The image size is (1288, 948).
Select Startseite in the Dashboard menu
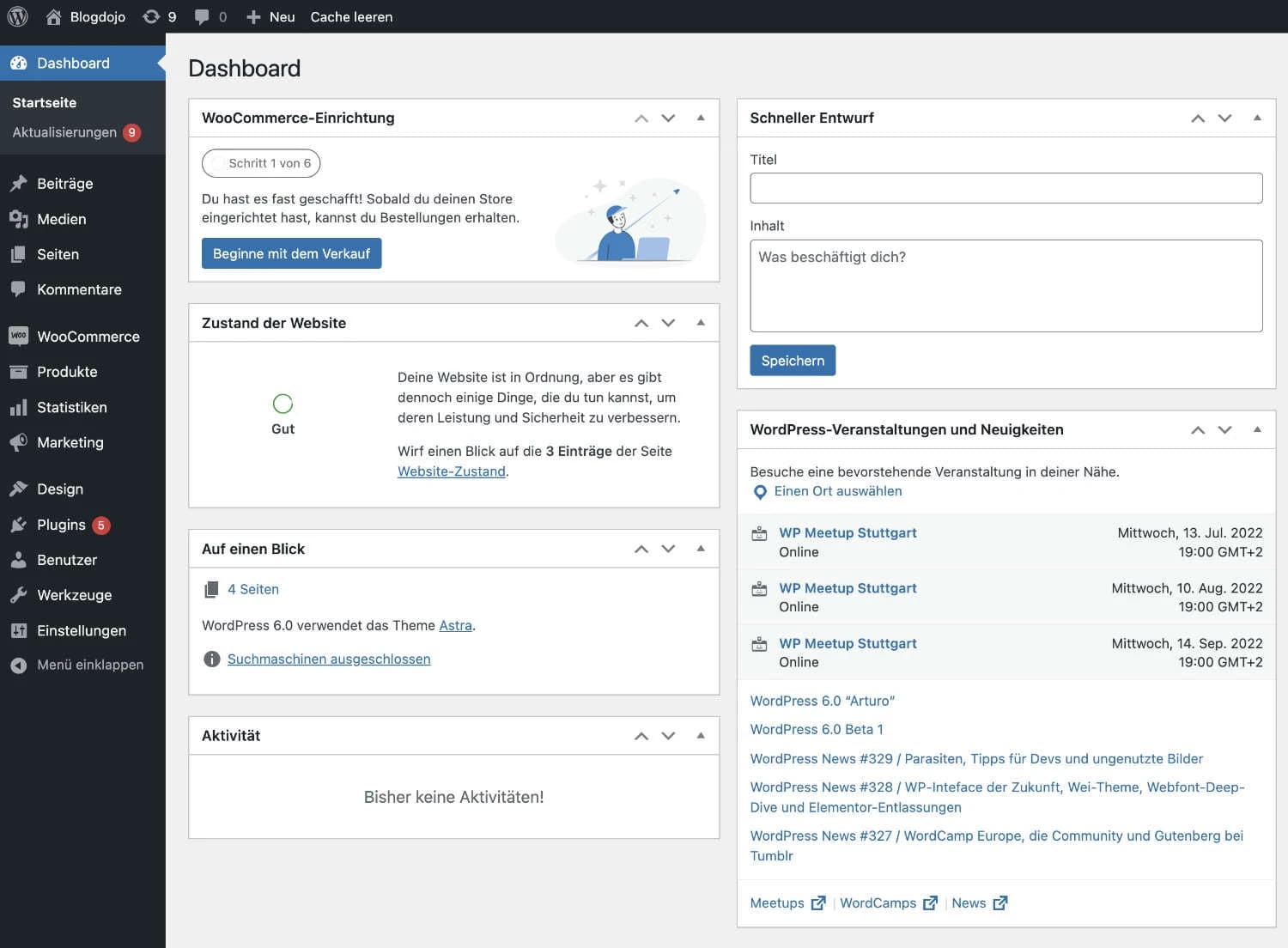pyautogui.click(x=46, y=102)
